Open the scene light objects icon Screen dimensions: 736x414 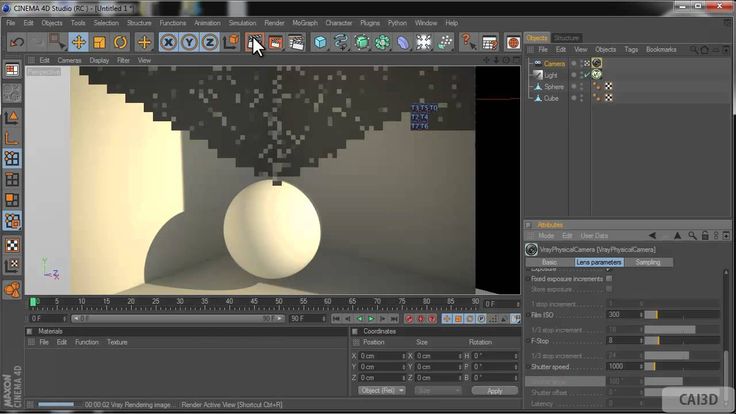pos(423,42)
